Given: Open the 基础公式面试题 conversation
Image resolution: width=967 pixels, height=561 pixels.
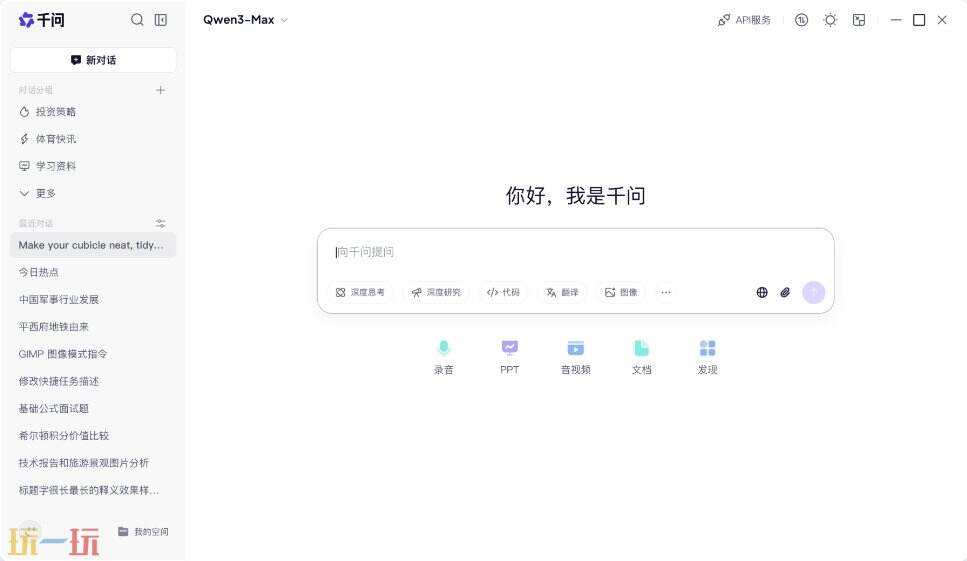Looking at the screenshot, I should click(93, 408).
